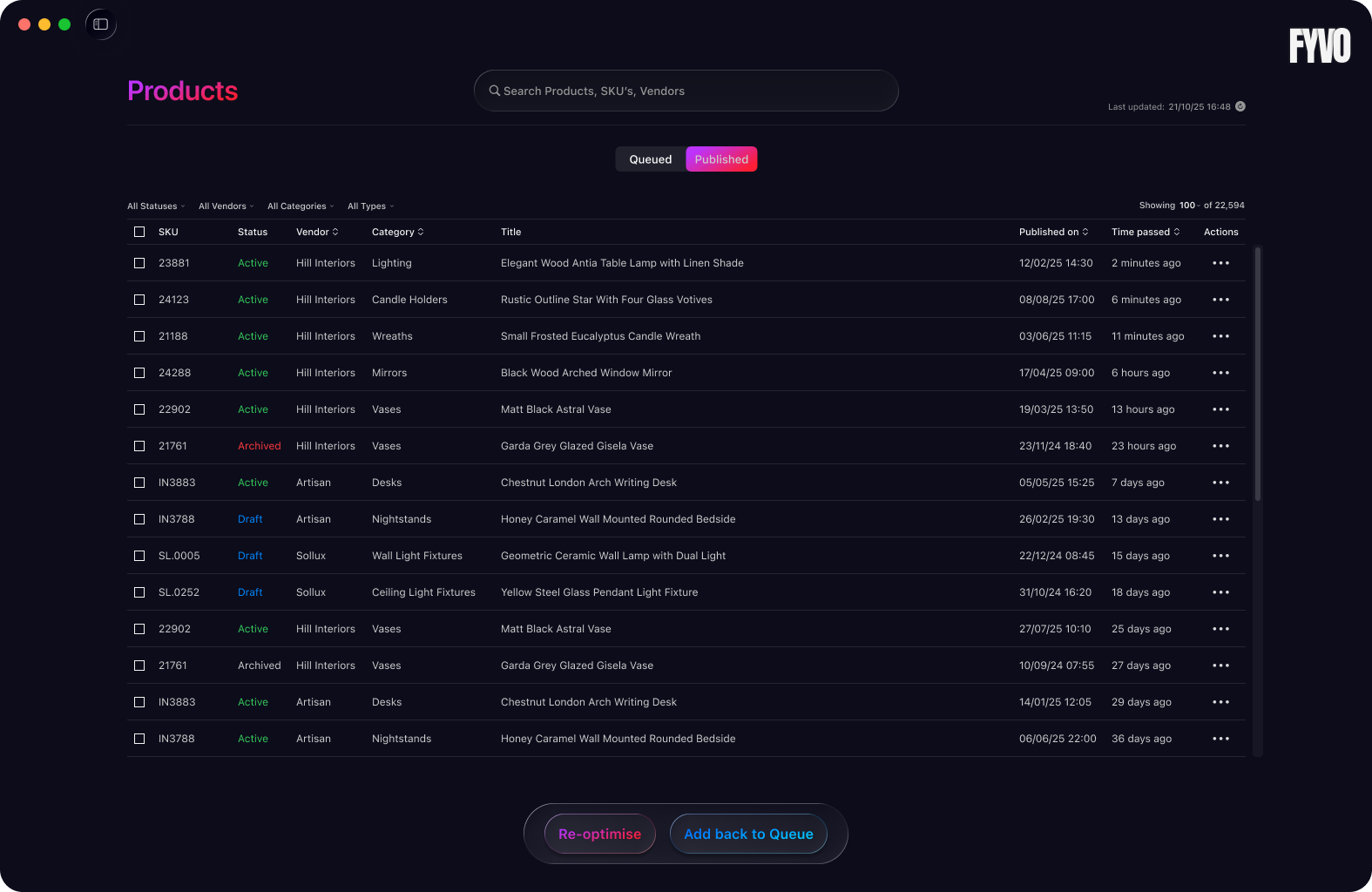
Task: Select the SL.0005 row checkbox
Action: click(139, 556)
